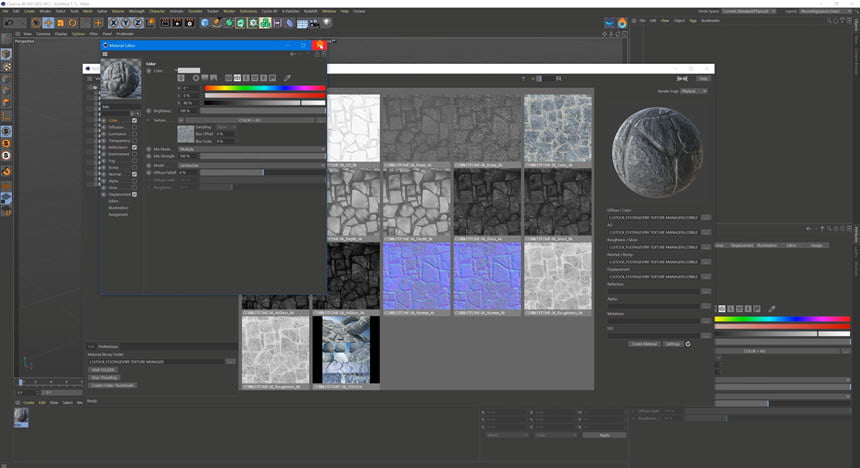Click eyedropper in the Attributes panel
Viewport: 860px width, 468px height.
coord(772,309)
